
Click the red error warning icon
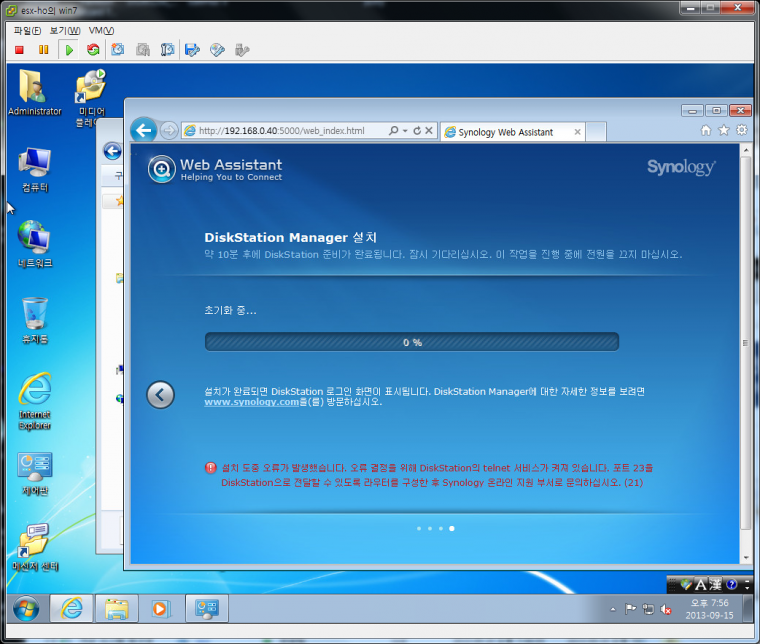[x=211, y=468]
